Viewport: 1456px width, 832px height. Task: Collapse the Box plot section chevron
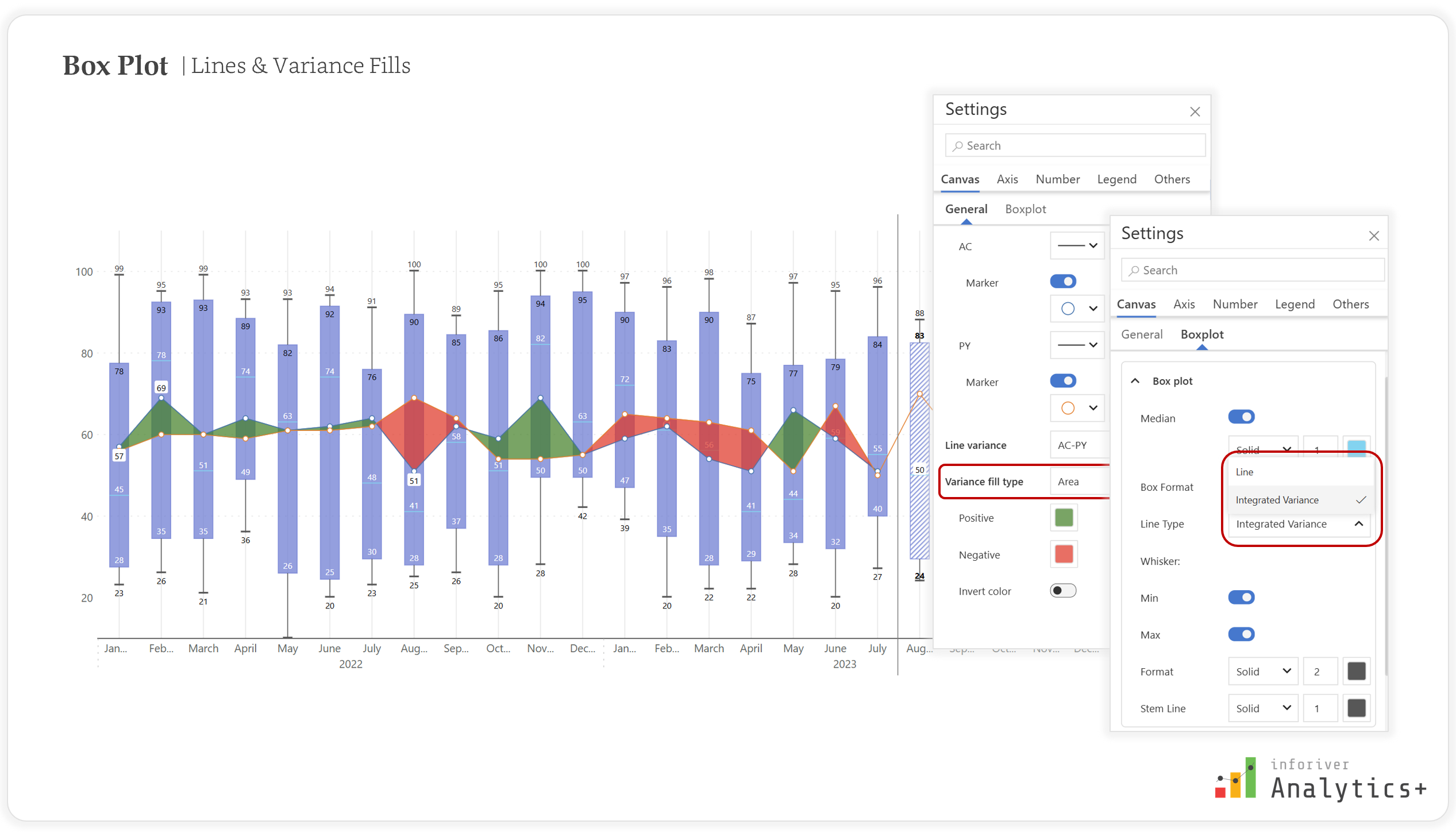pos(1135,381)
